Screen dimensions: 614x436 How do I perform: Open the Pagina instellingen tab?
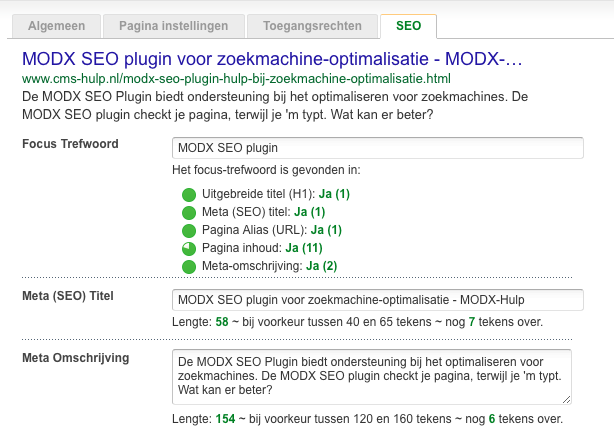173,26
